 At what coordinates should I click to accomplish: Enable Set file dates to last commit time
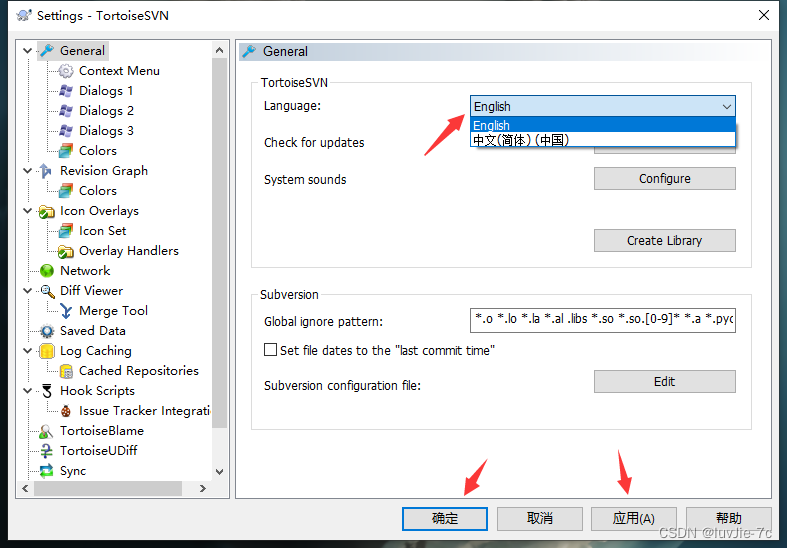(x=271, y=350)
